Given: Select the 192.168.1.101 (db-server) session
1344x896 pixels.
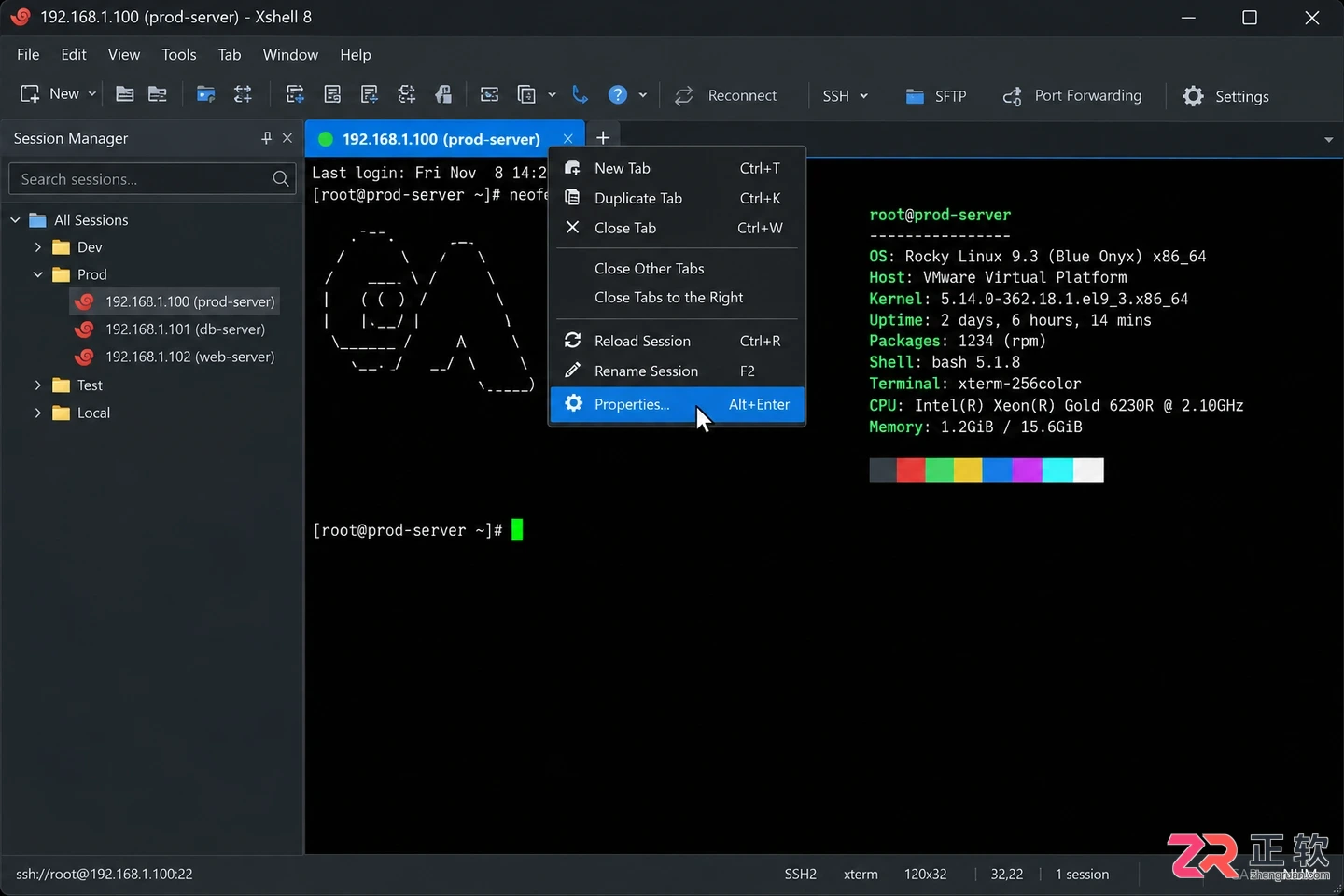Looking at the screenshot, I should (x=185, y=329).
